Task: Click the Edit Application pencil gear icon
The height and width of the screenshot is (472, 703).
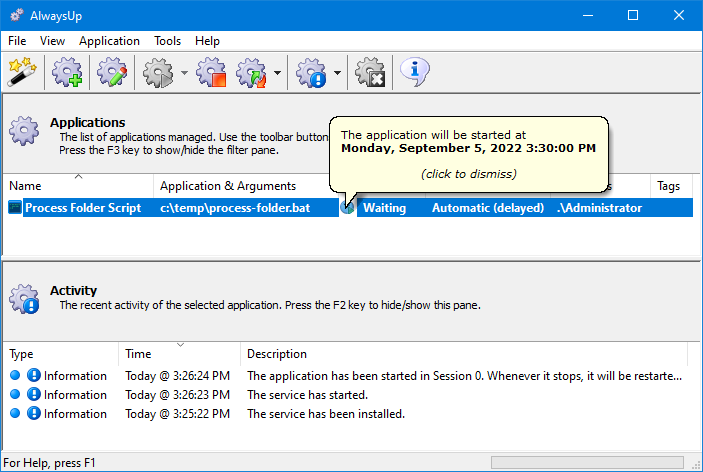Action: click(x=112, y=72)
